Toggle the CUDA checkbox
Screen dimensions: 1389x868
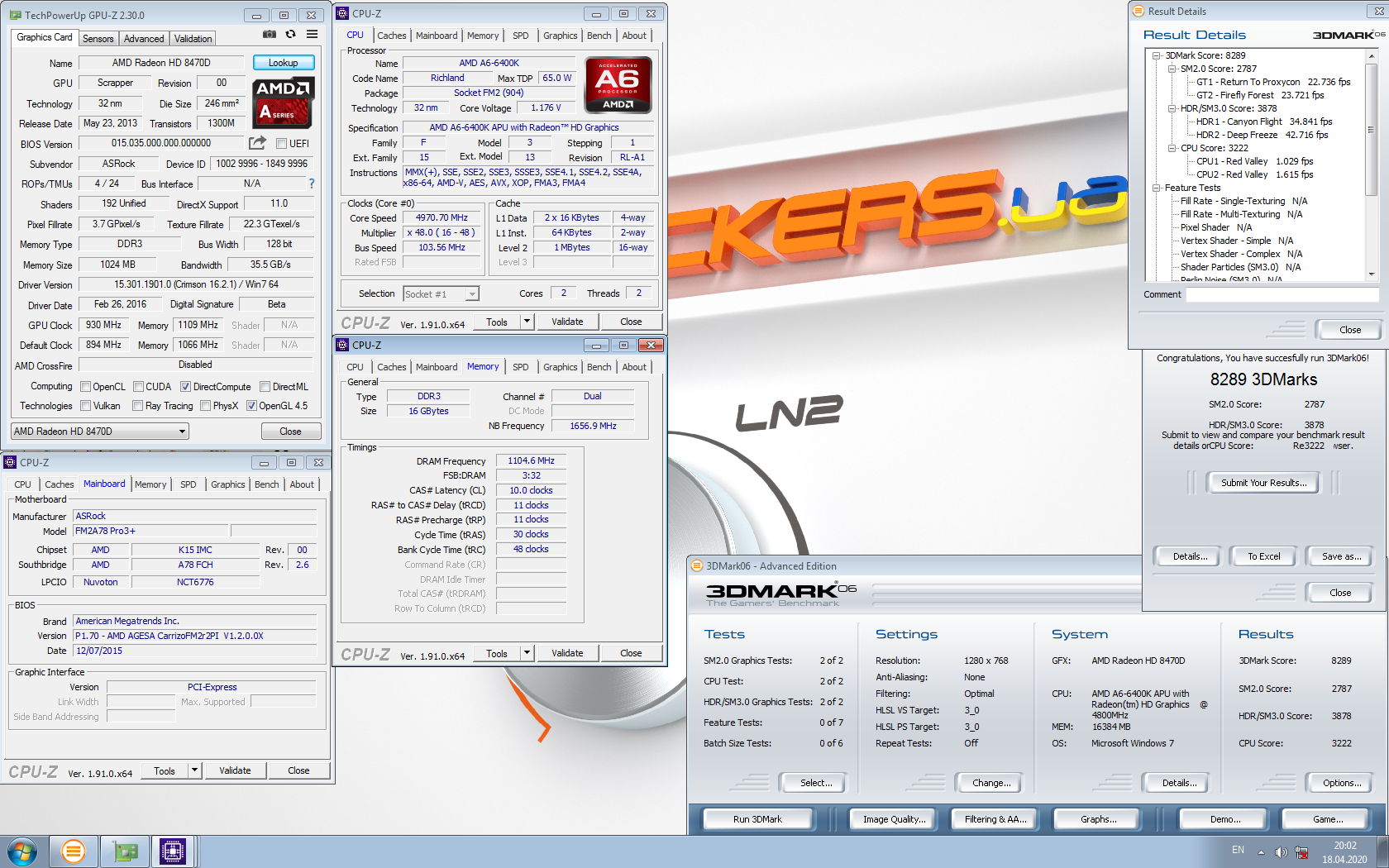point(138,387)
